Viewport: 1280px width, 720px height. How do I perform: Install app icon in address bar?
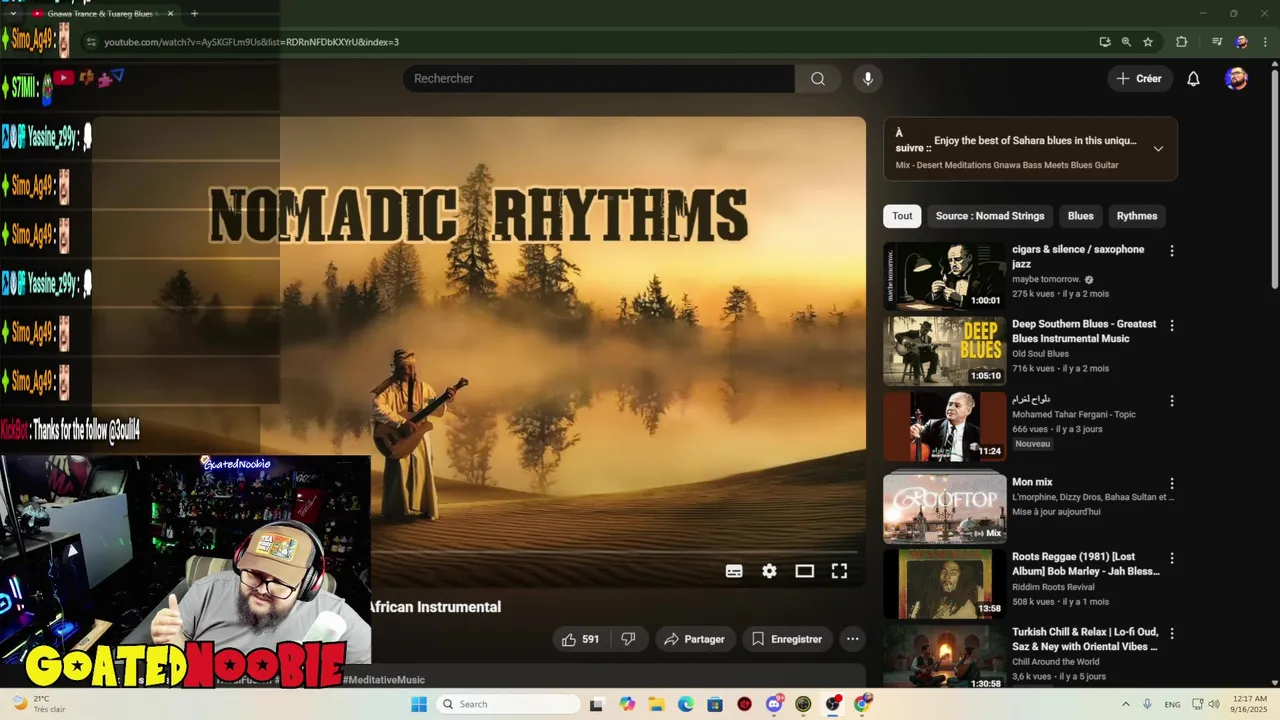point(1104,42)
